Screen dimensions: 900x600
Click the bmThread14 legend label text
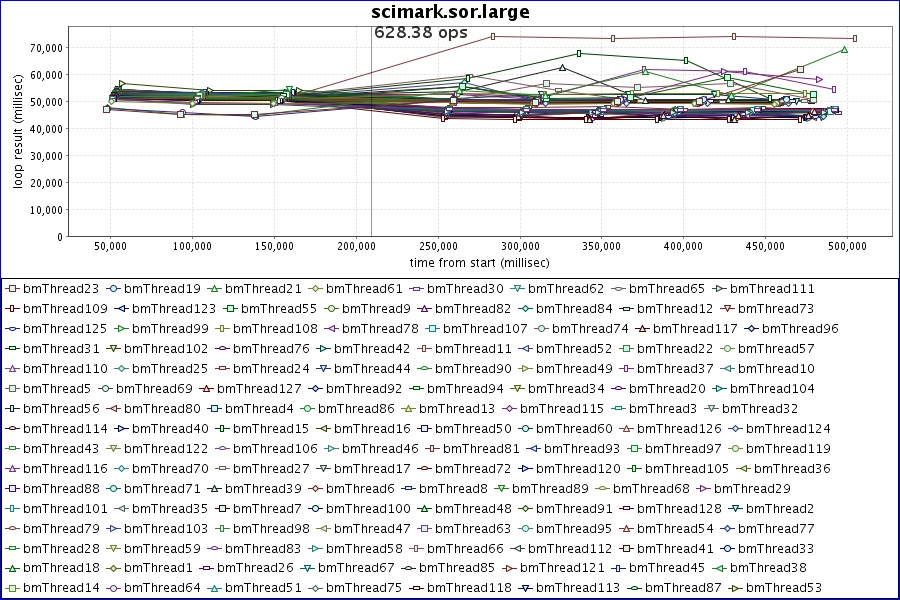pos(61,588)
